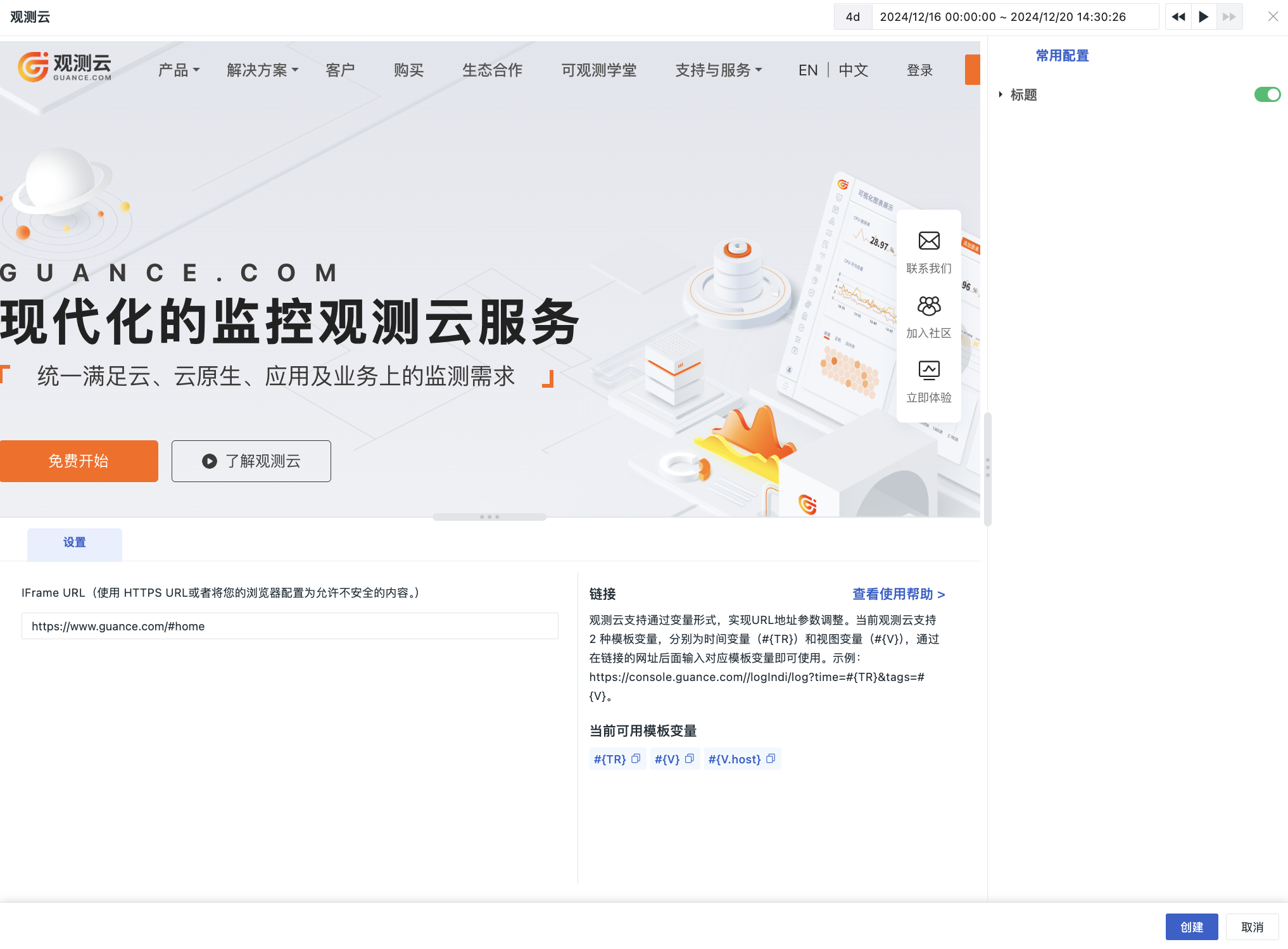Toggle the 标题 switch off
This screenshot has width=1288, height=949.
click(x=1267, y=94)
